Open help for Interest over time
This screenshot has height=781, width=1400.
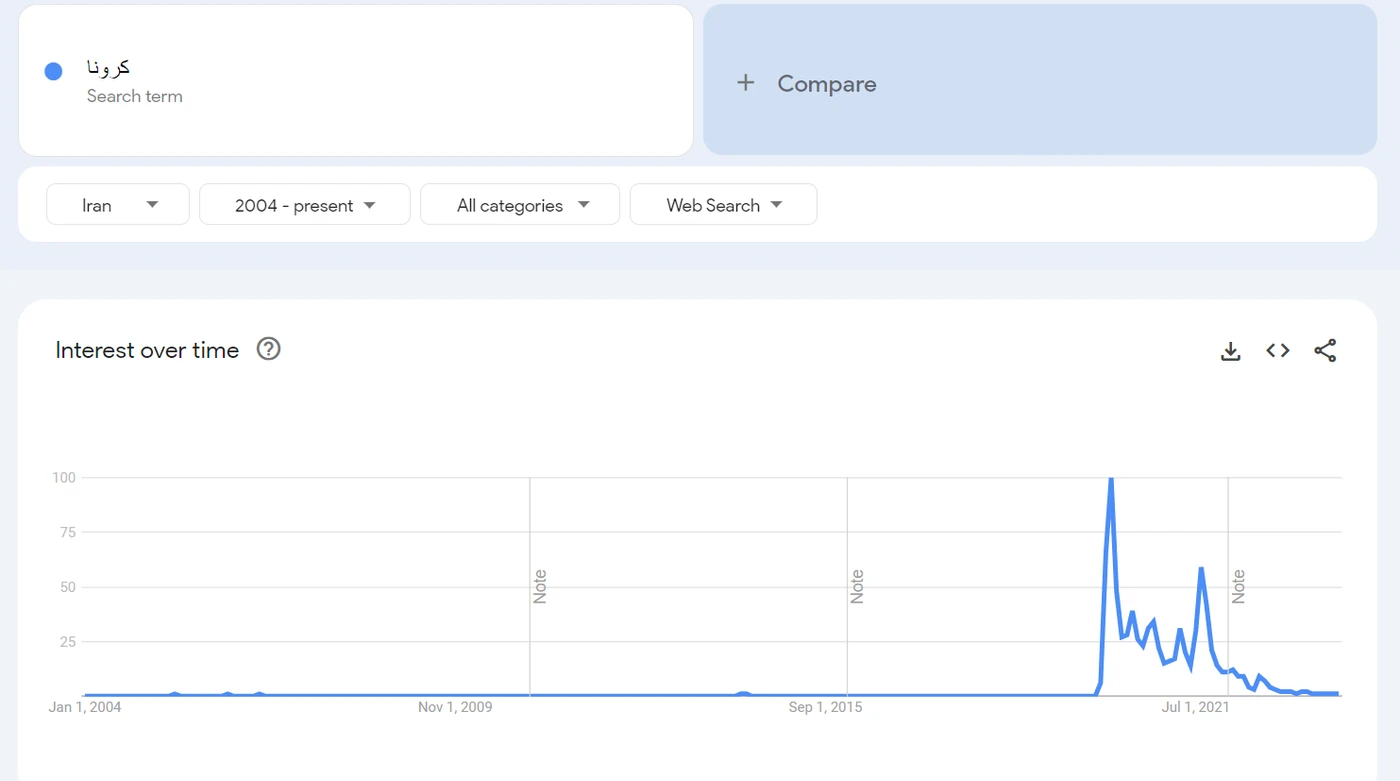coord(268,349)
